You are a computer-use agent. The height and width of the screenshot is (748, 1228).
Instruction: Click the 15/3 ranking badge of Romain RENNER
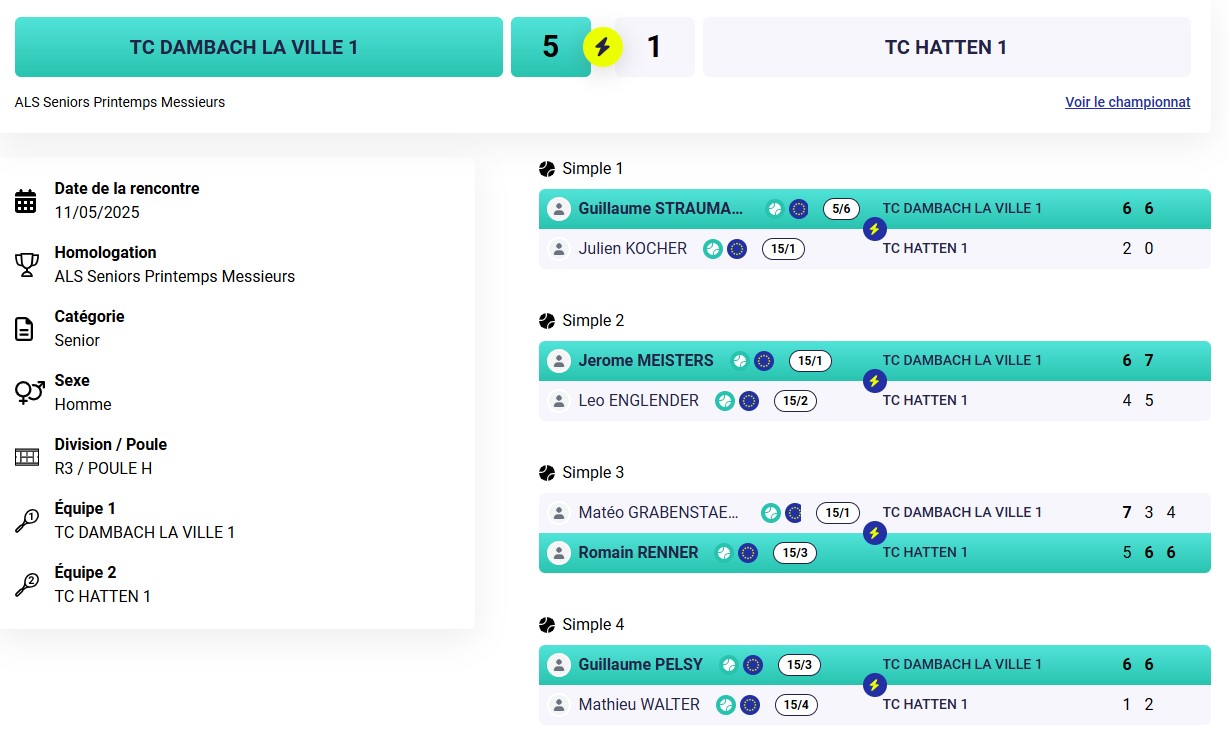point(795,553)
